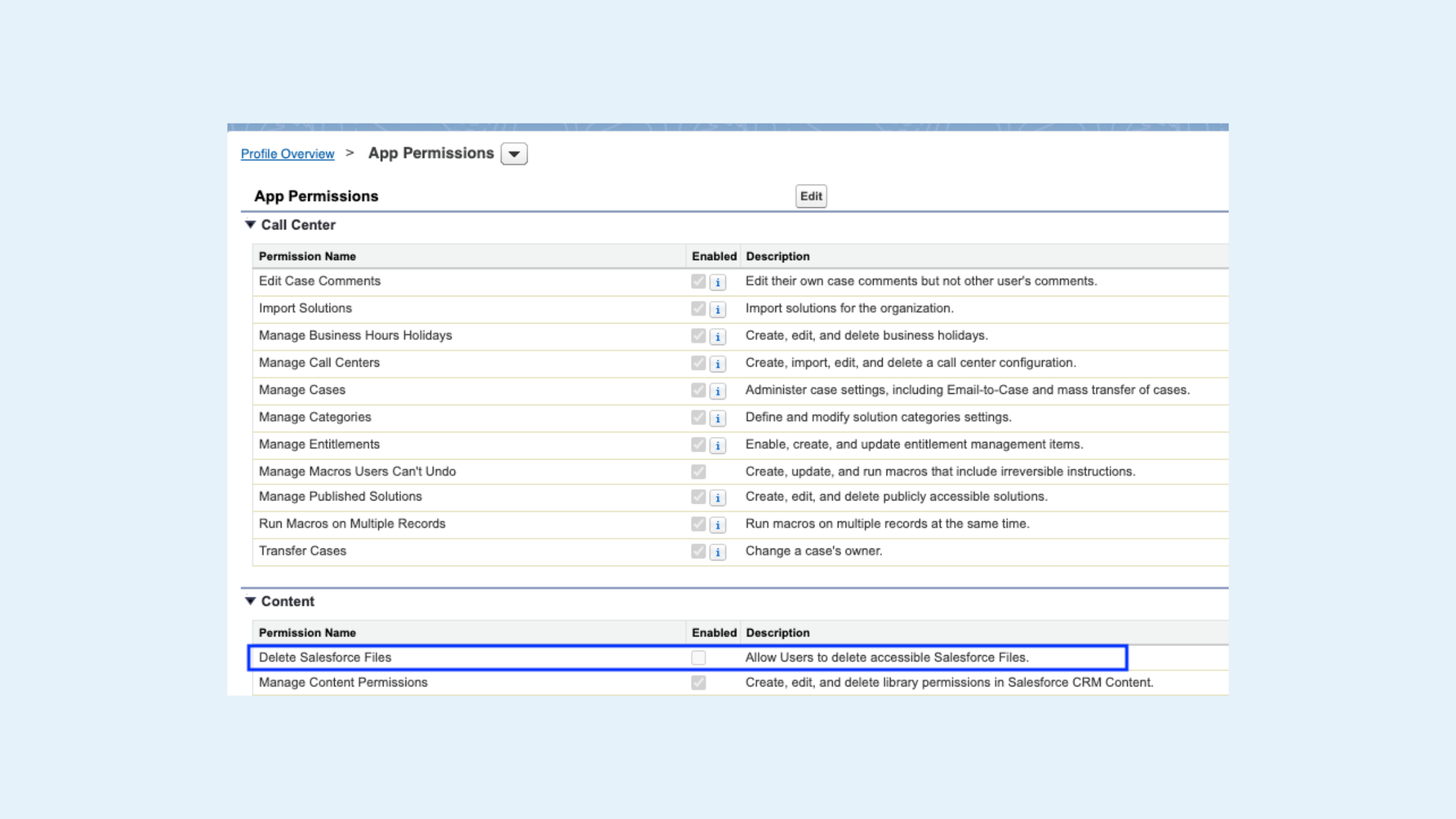Toggle the Manage Macros Users Can't Undo checkbox
The height and width of the screenshot is (819, 1456).
coord(698,472)
